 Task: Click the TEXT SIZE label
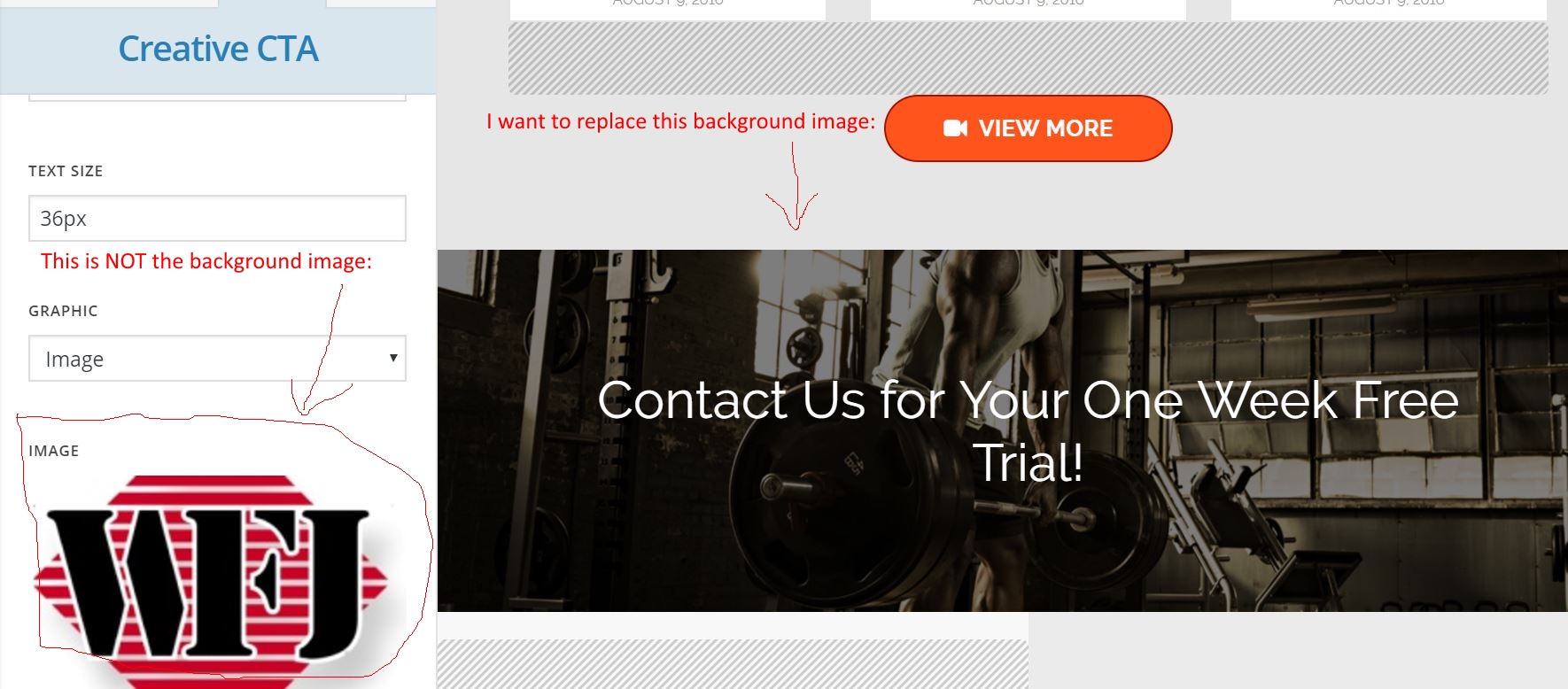[66, 171]
